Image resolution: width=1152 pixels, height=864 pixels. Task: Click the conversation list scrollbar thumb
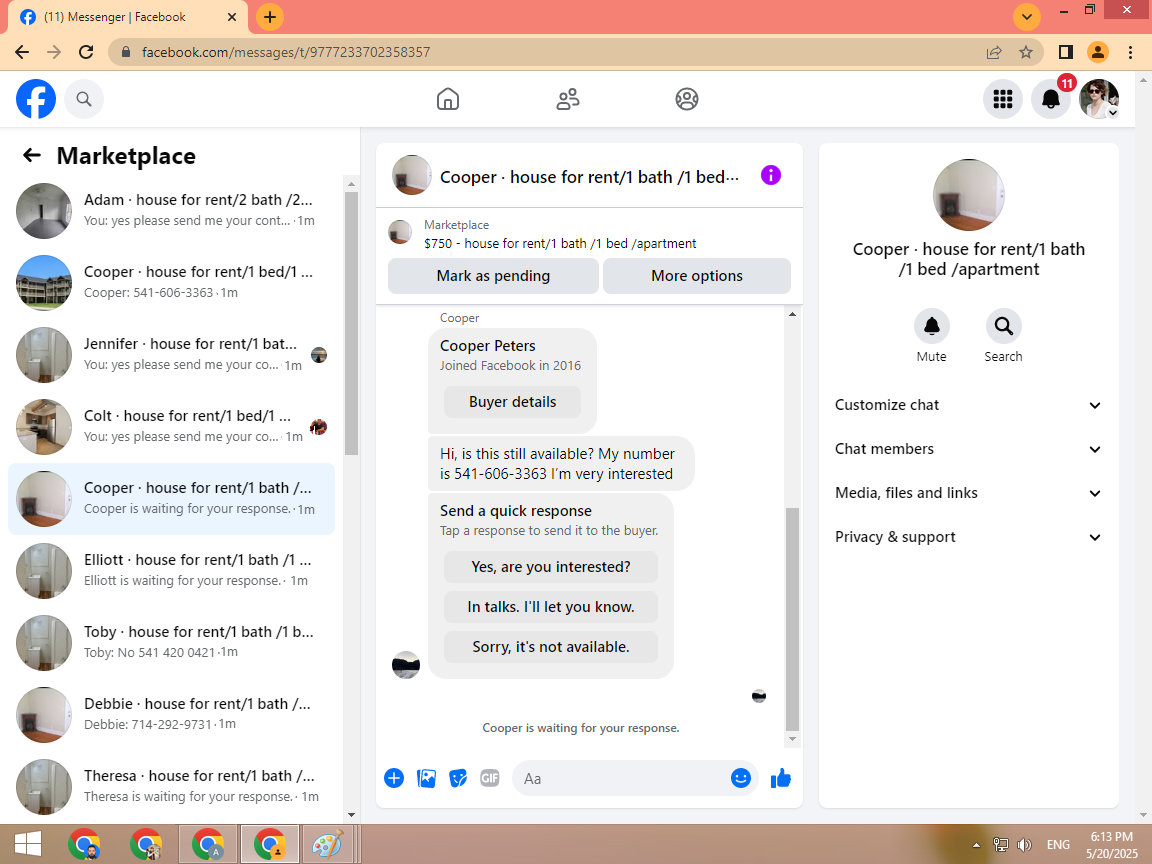point(351,323)
